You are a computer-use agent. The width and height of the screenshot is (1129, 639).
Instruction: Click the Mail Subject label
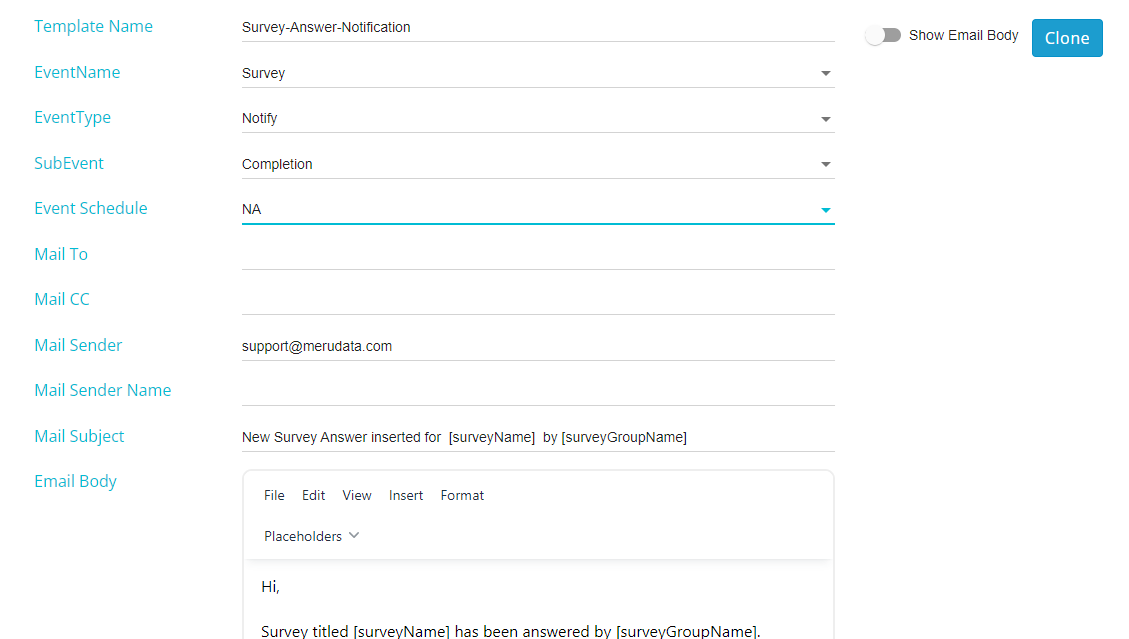(x=79, y=437)
